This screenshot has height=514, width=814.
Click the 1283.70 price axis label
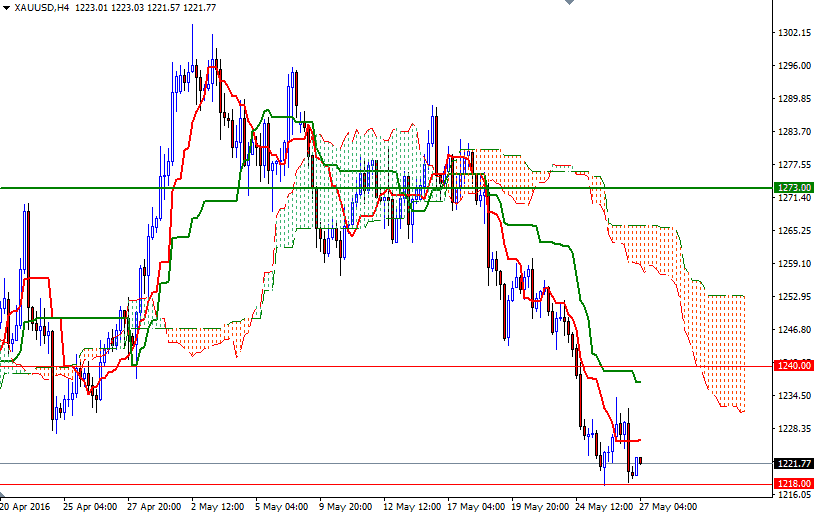click(x=794, y=132)
